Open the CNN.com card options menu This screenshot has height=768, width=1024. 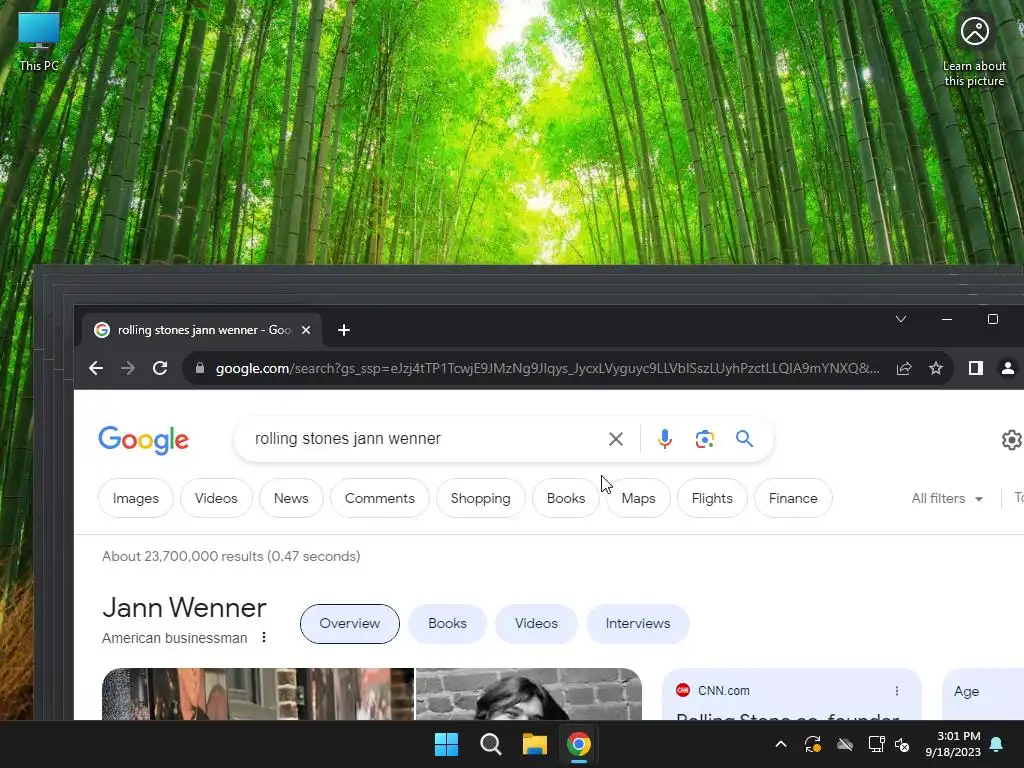point(897,691)
